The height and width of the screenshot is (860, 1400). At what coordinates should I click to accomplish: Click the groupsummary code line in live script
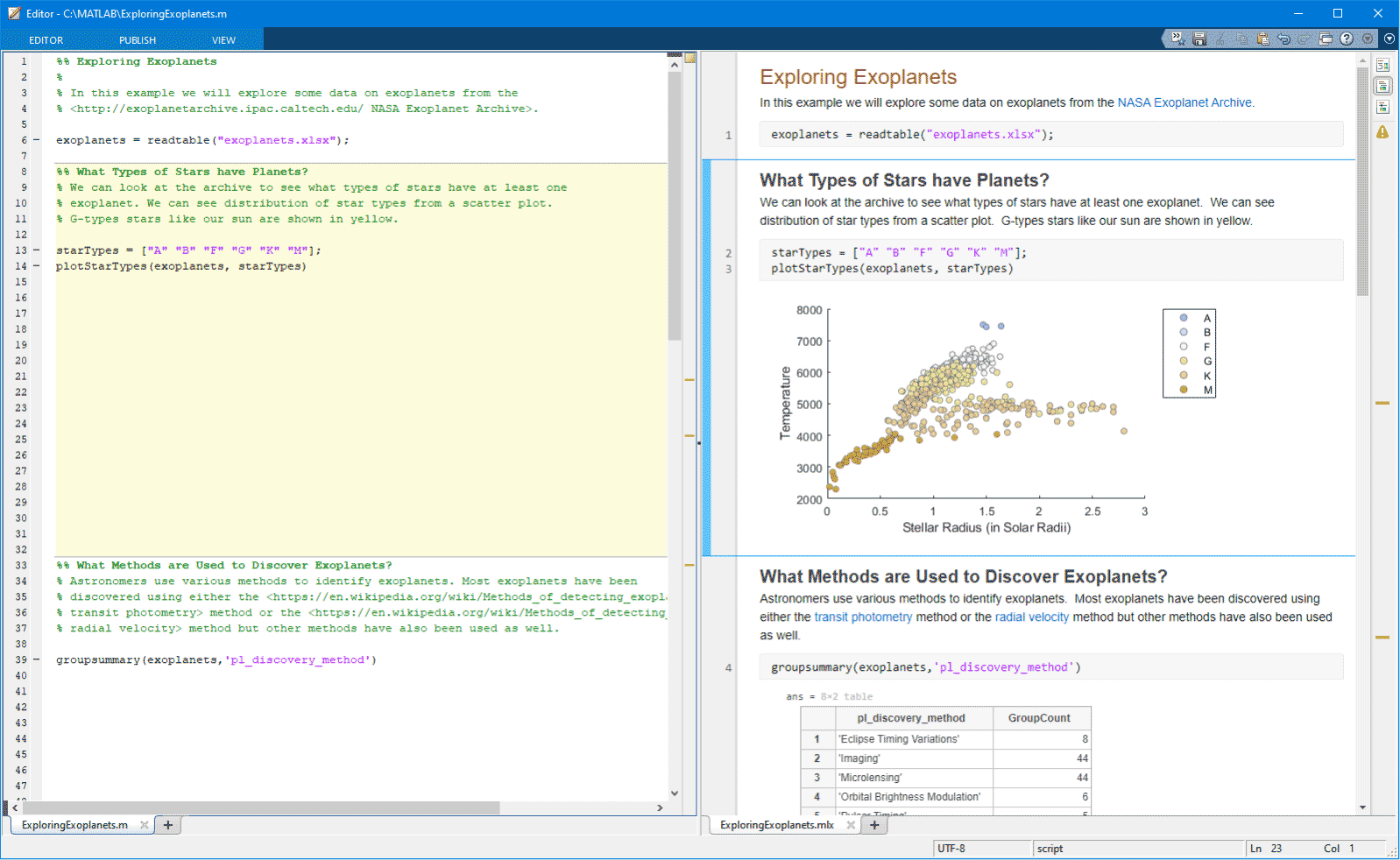point(1051,666)
